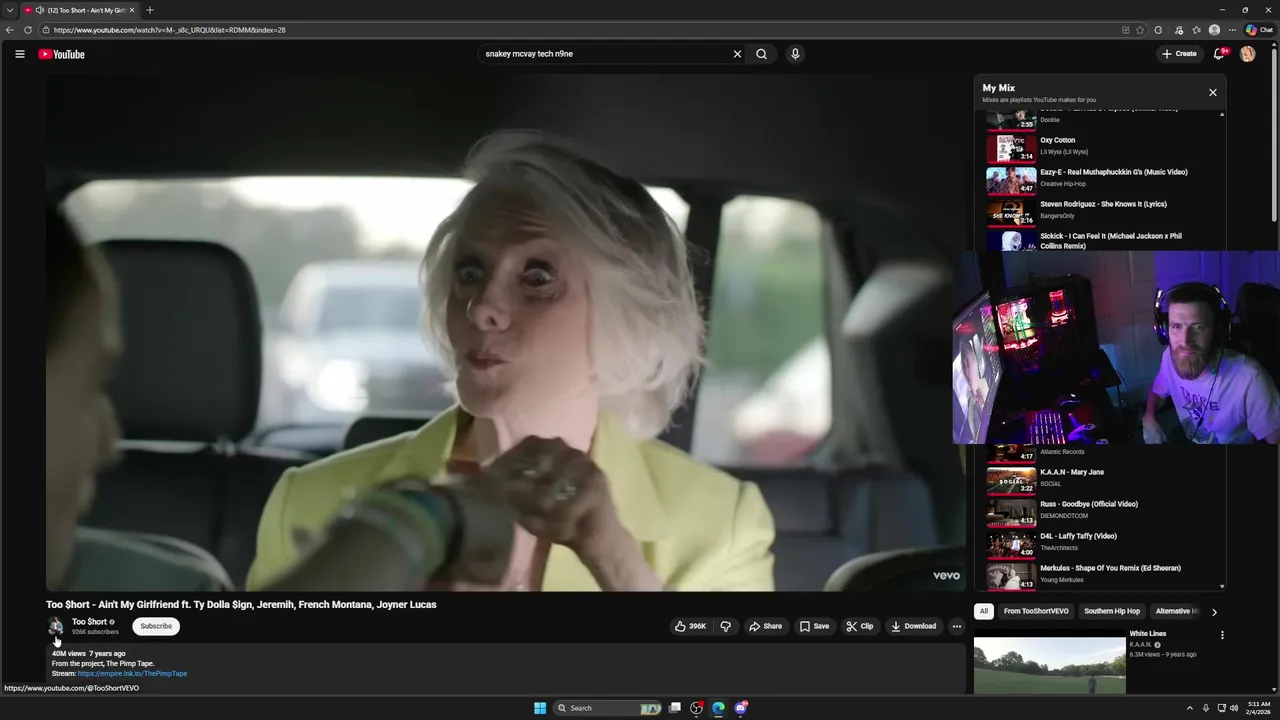Save the video to a playlist
This screenshot has height=720, width=1280.
tap(814, 626)
